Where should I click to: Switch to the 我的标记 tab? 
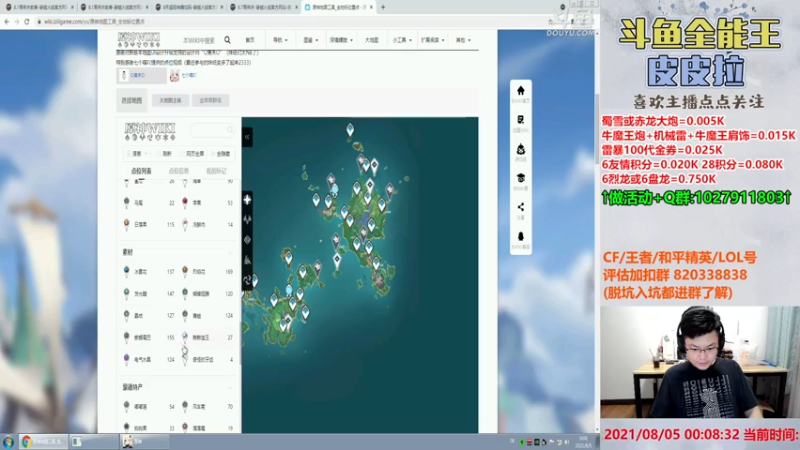216,171
